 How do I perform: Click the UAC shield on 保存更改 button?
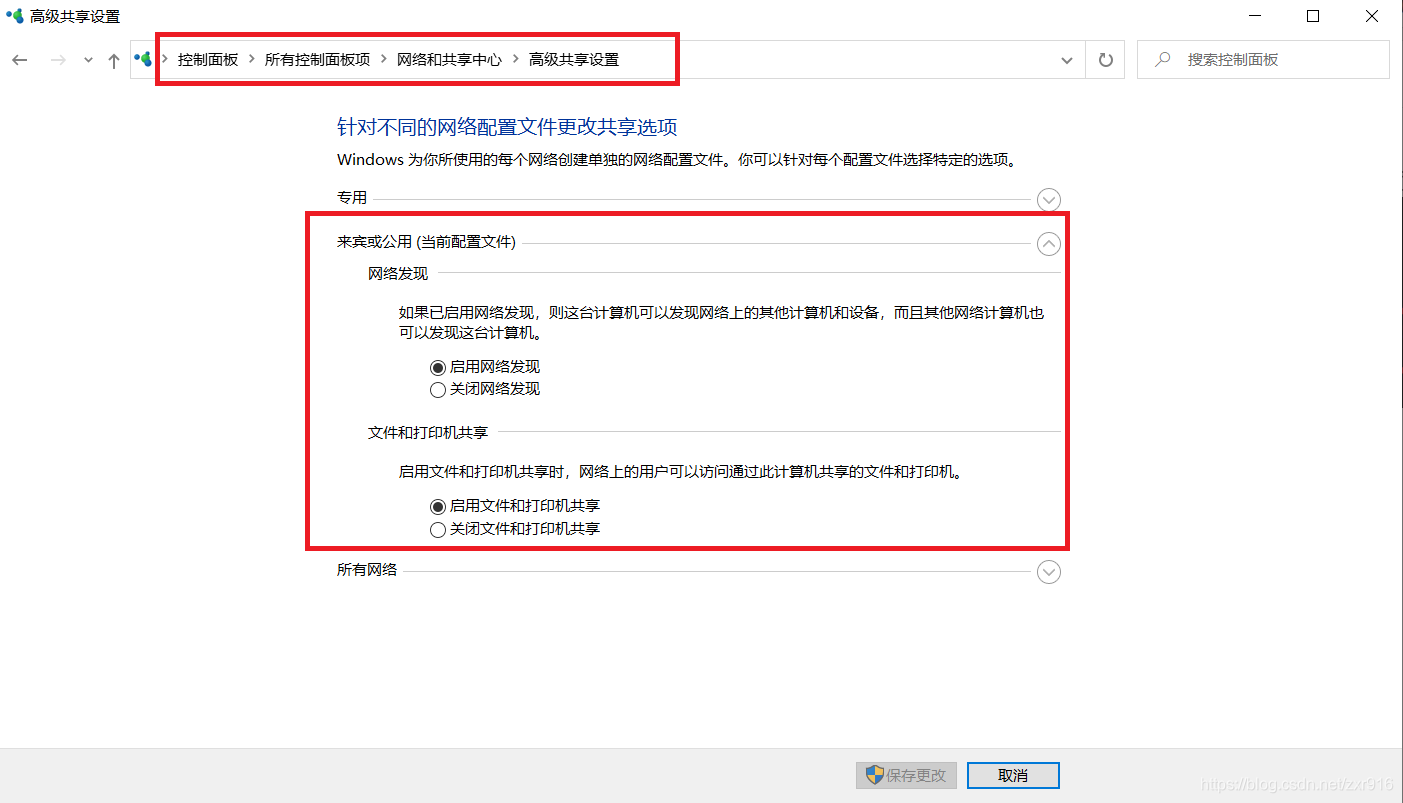tap(872, 775)
